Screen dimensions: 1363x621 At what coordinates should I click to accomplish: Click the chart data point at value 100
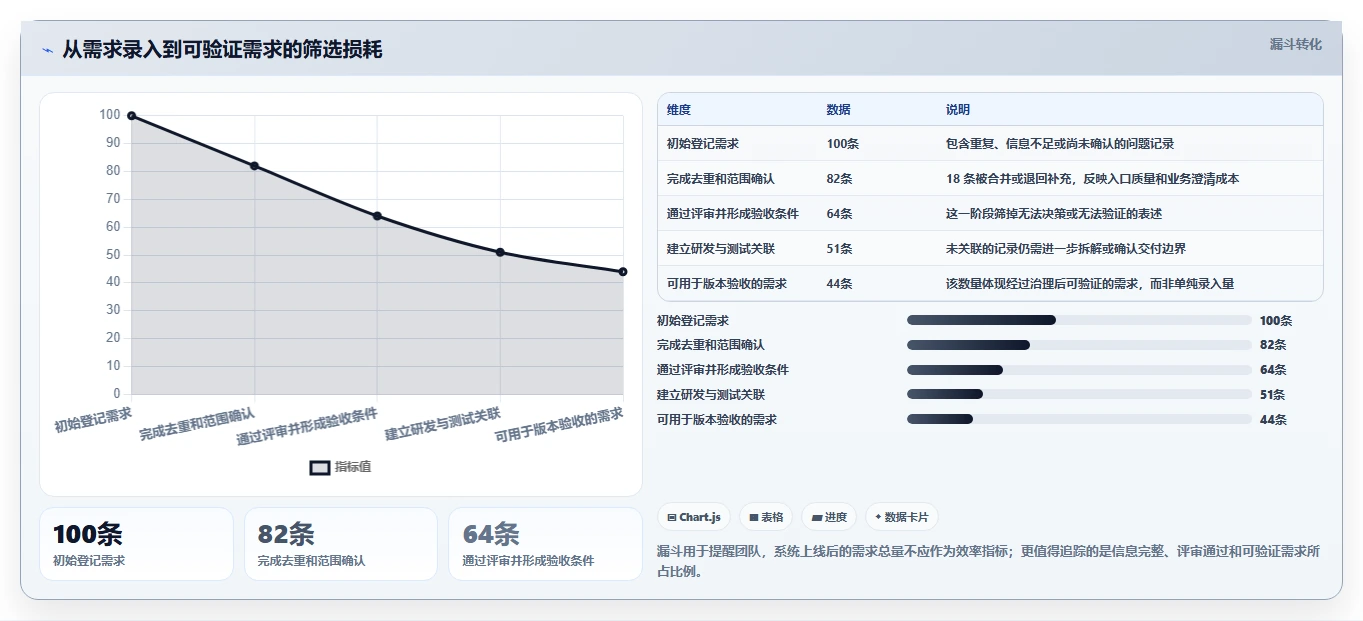(x=131, y=116)
